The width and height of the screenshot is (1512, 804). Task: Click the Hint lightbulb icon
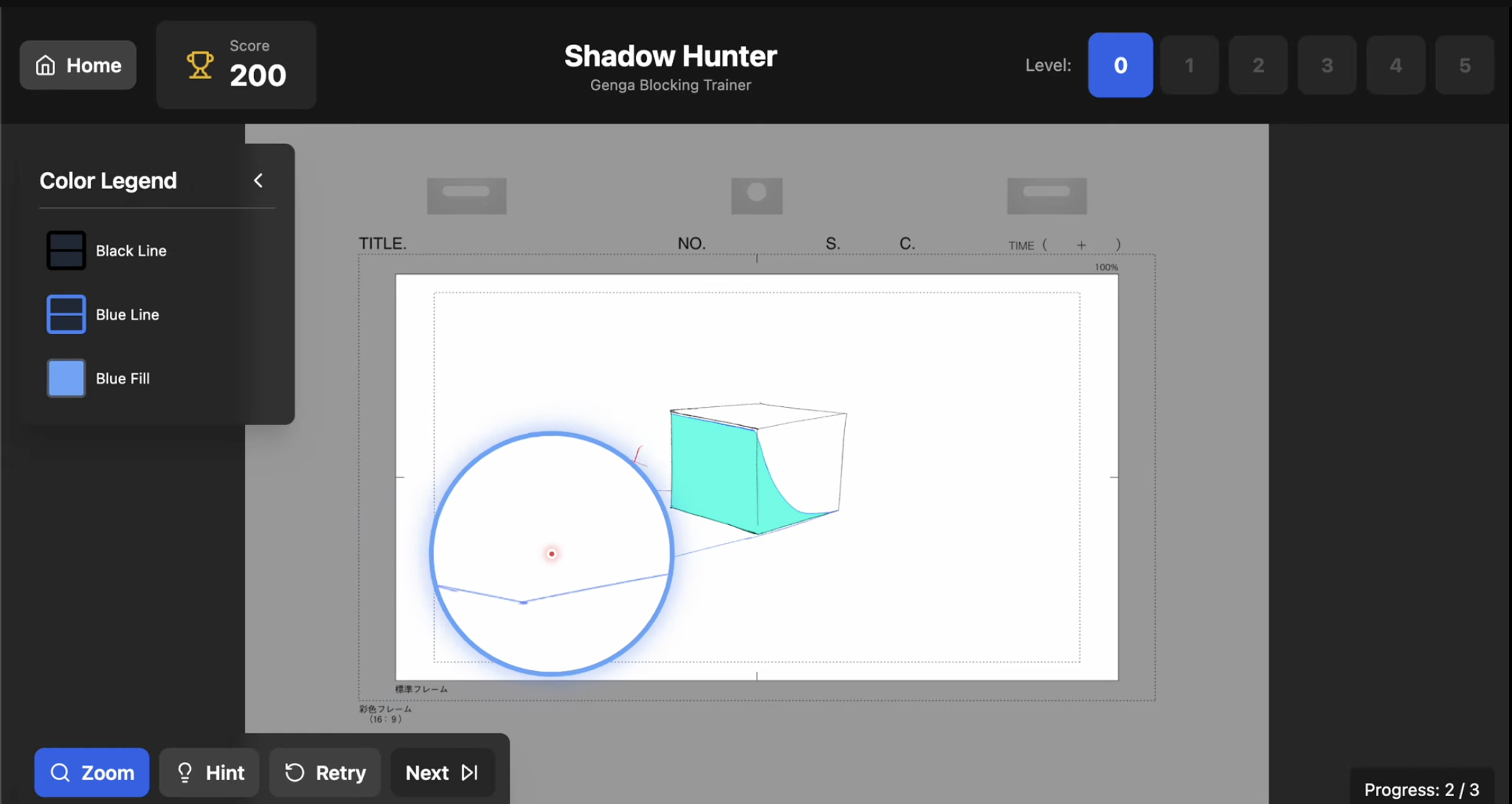point(185,773)
